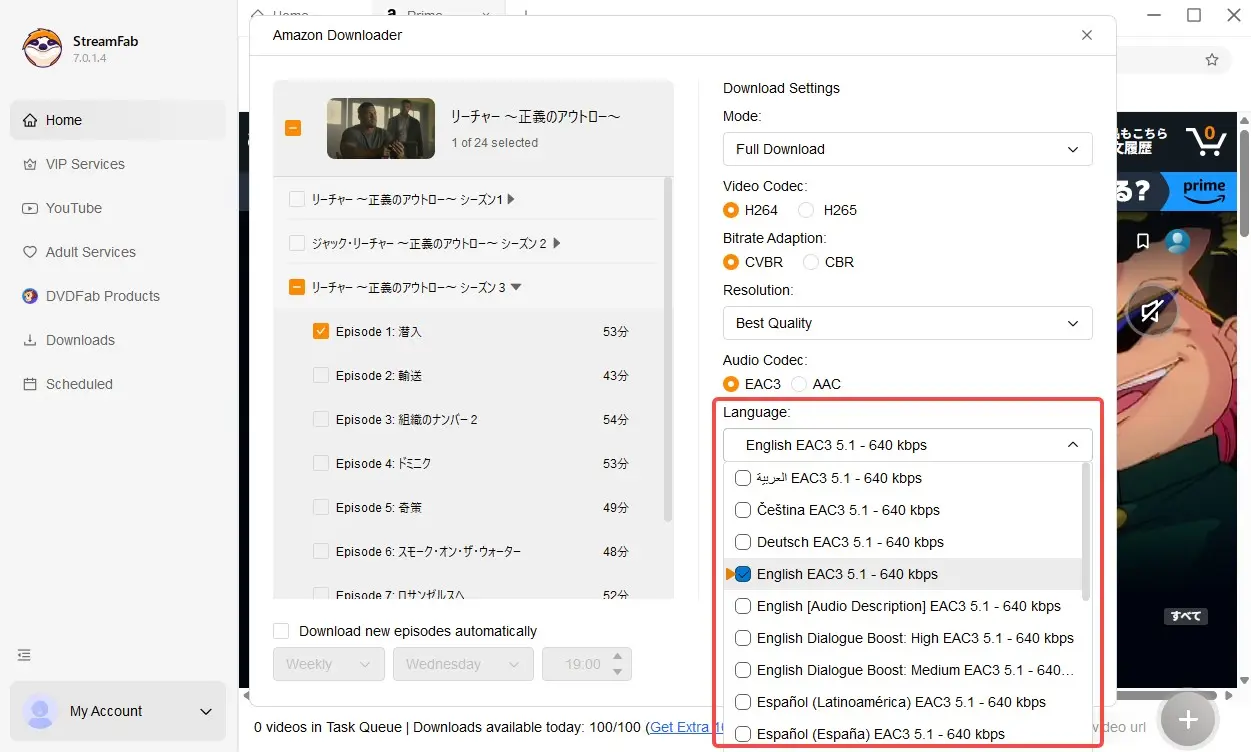Check Episode 2 checkbox
Image resolution: width=1251 pixels, height=752 pixels.
pyautogui.click(x=321, y=375)
